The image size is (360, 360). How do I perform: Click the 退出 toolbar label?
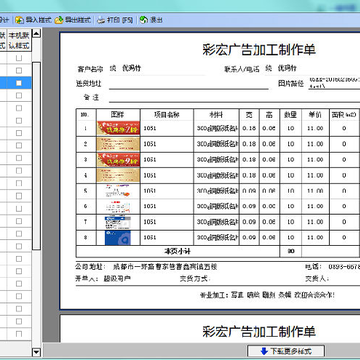pos(156,20)
